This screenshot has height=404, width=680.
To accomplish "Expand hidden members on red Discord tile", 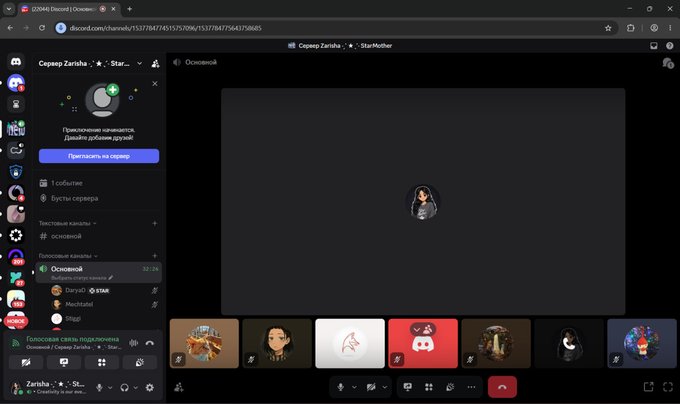I will (423, 329).
